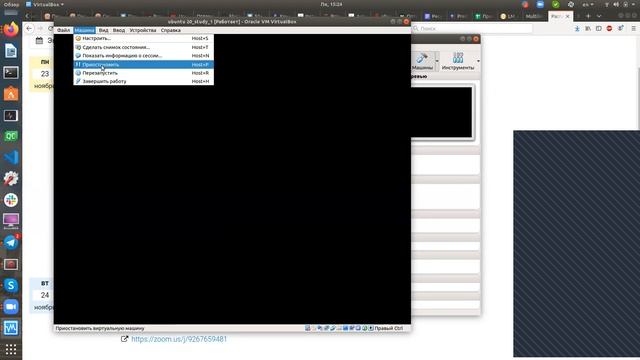Open the Ввод menu
The height and width of the screenshot is (360, 640).
click(x=119, y=30)
